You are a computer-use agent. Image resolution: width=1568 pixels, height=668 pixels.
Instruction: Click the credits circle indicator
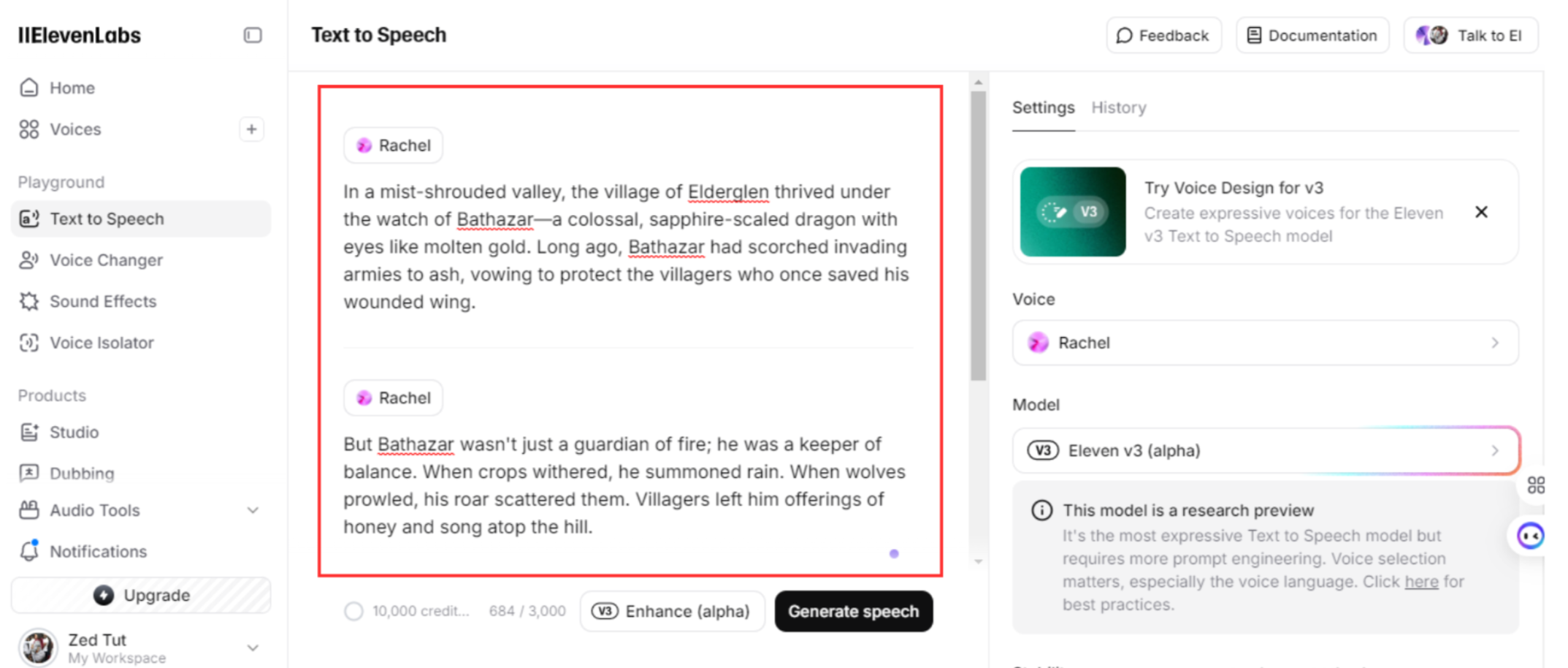[354, 611]
